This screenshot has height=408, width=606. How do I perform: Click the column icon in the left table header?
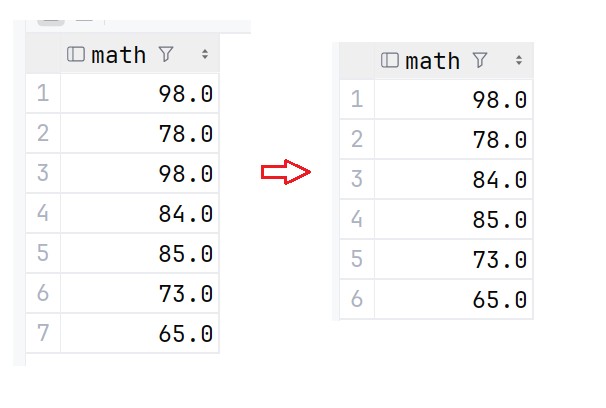point(76,55)
